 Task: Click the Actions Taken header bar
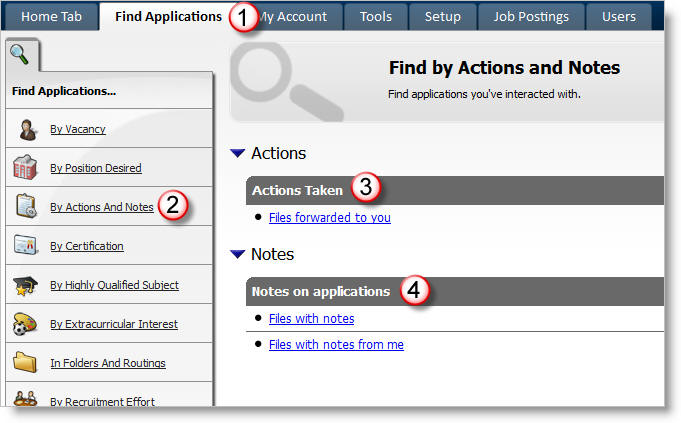[455, 190]
